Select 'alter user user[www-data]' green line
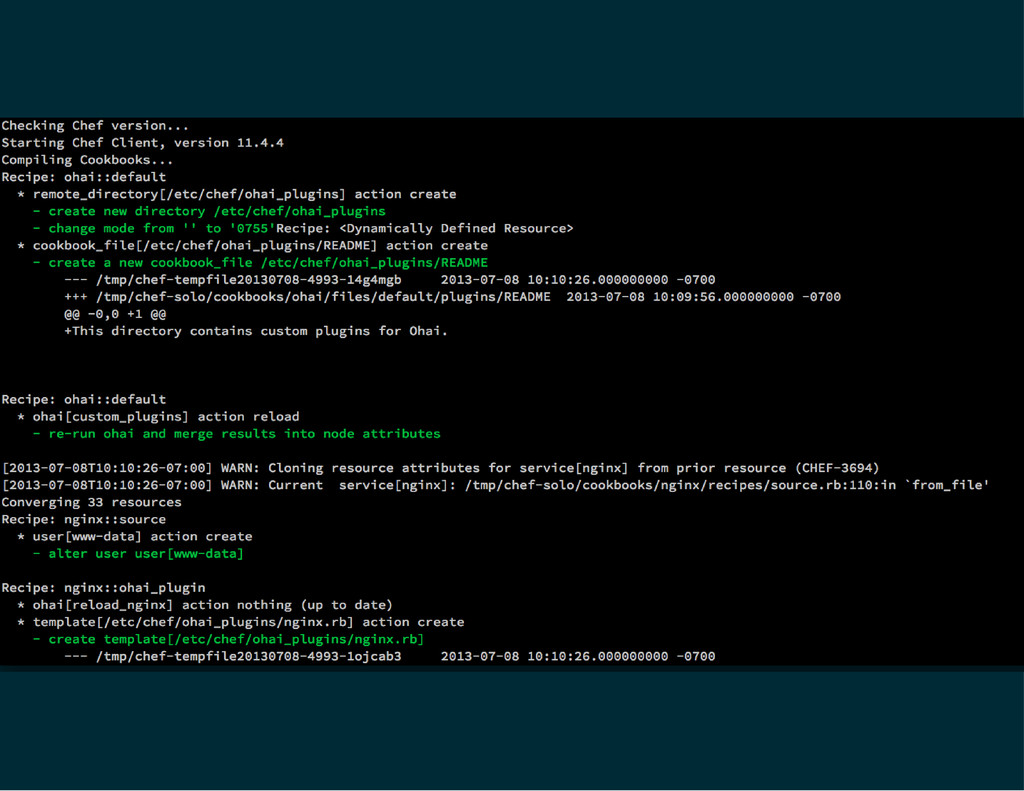Image resolution: width=1024 pixels, height=791 pixels. pos(138,553)
